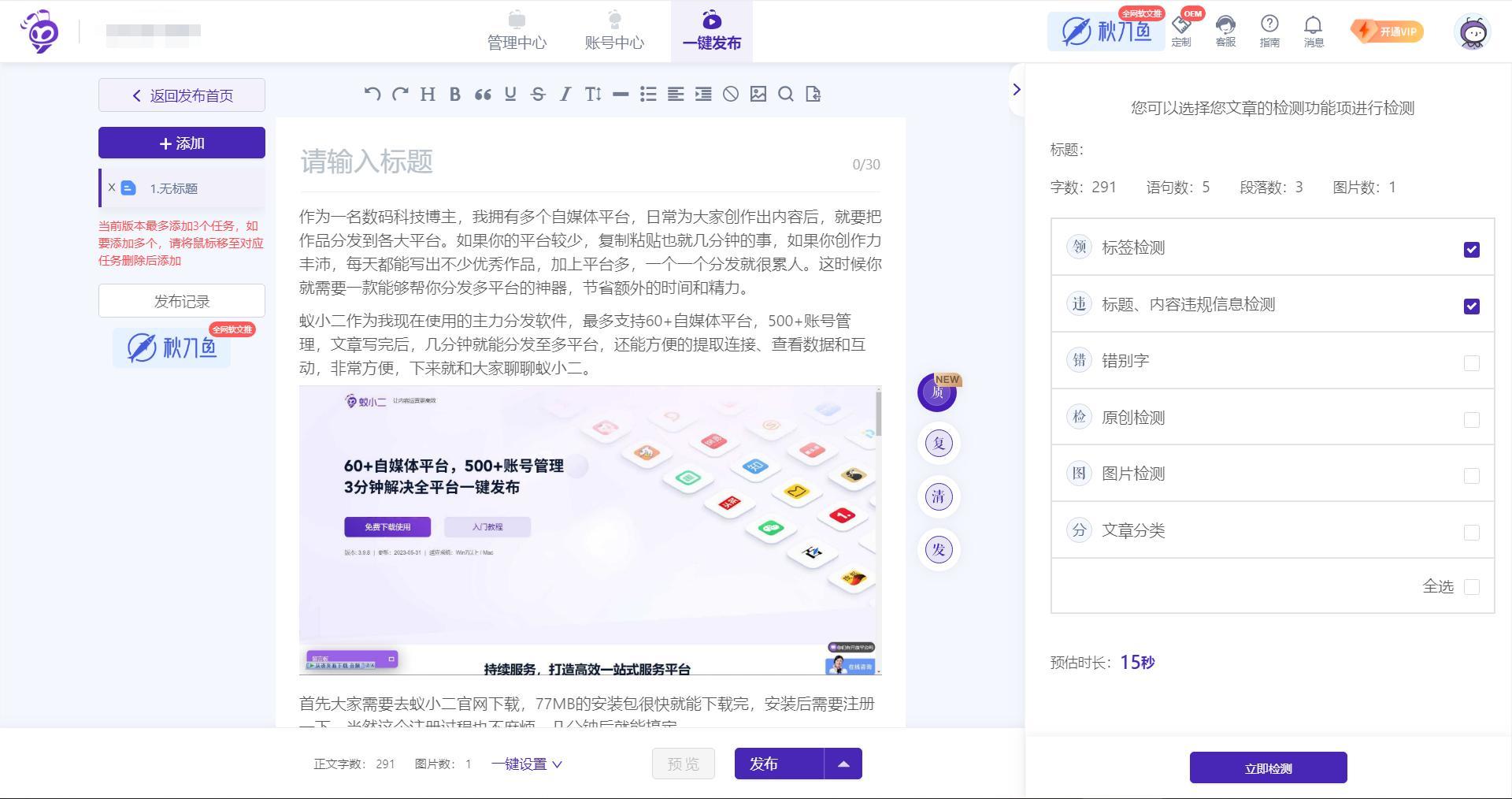Open 定制 OEM customization
This screenshot has width=1512, height=799.
[x=1181, y=32]
